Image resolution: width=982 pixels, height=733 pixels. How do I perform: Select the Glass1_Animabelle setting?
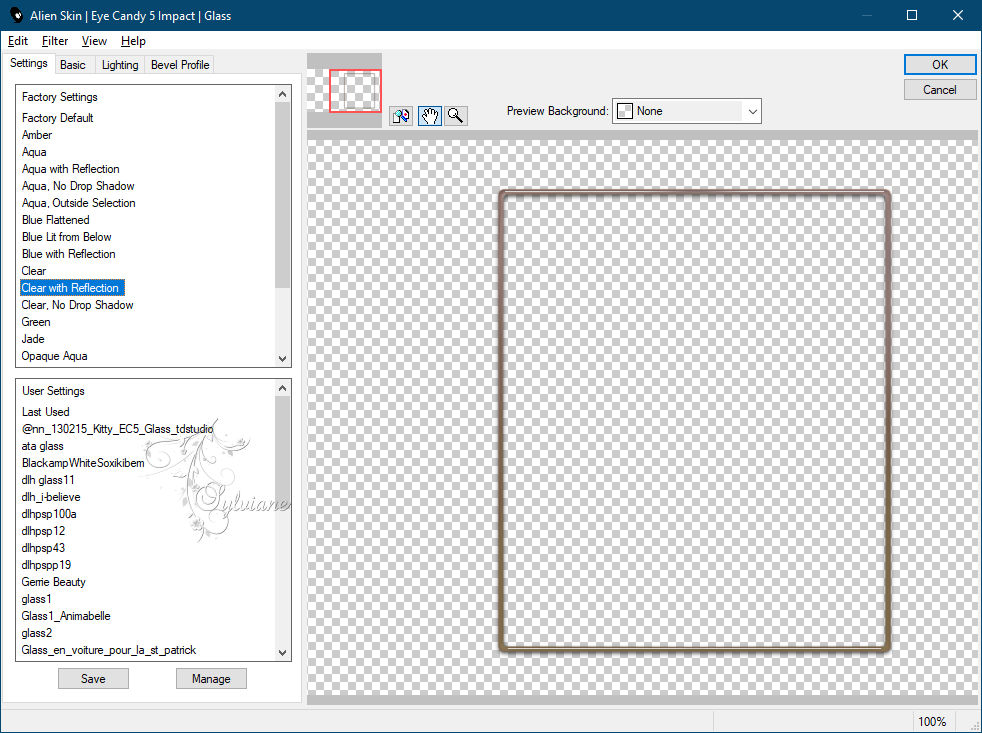tap(66, 616)
